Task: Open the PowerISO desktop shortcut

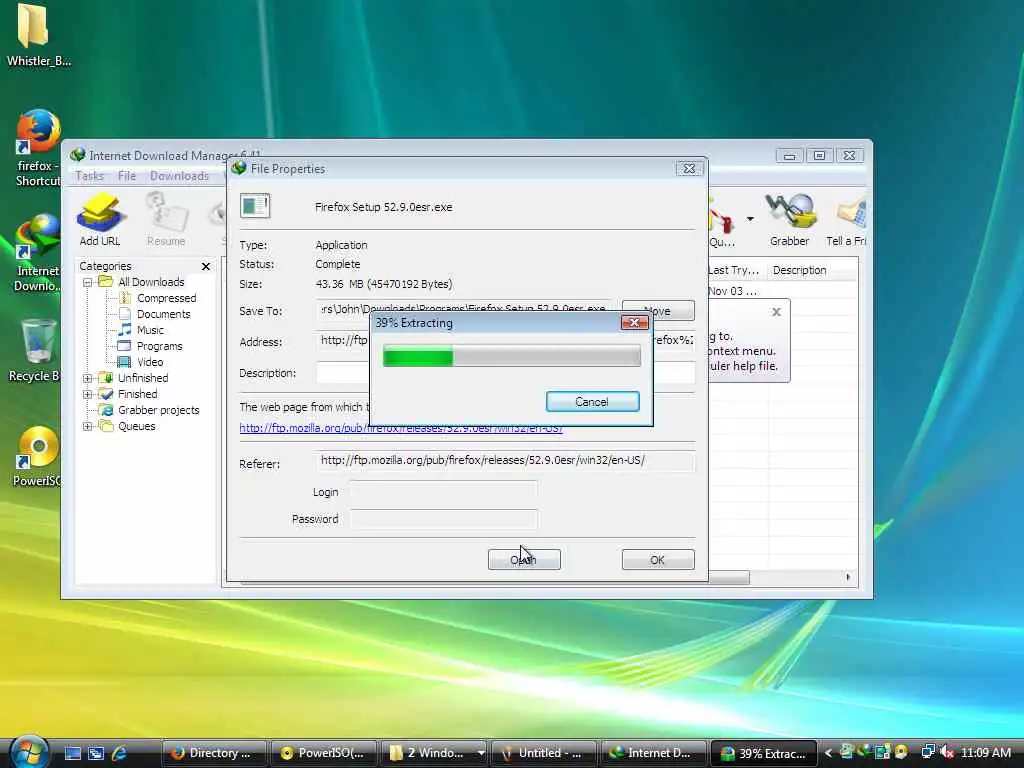Action: pyautogui.click(x=37, y=457)
